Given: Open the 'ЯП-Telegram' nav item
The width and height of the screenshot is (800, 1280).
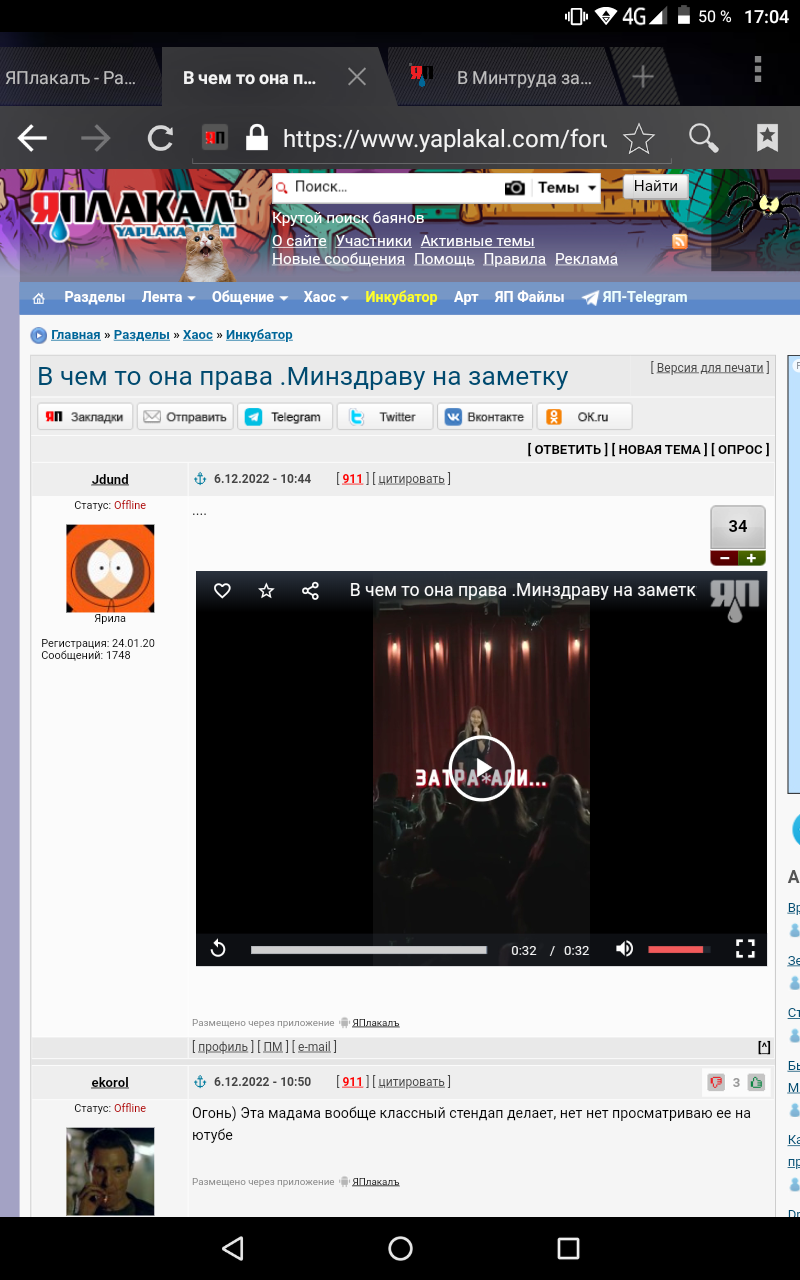Looking at the screenshot, I should coord(635,297).
